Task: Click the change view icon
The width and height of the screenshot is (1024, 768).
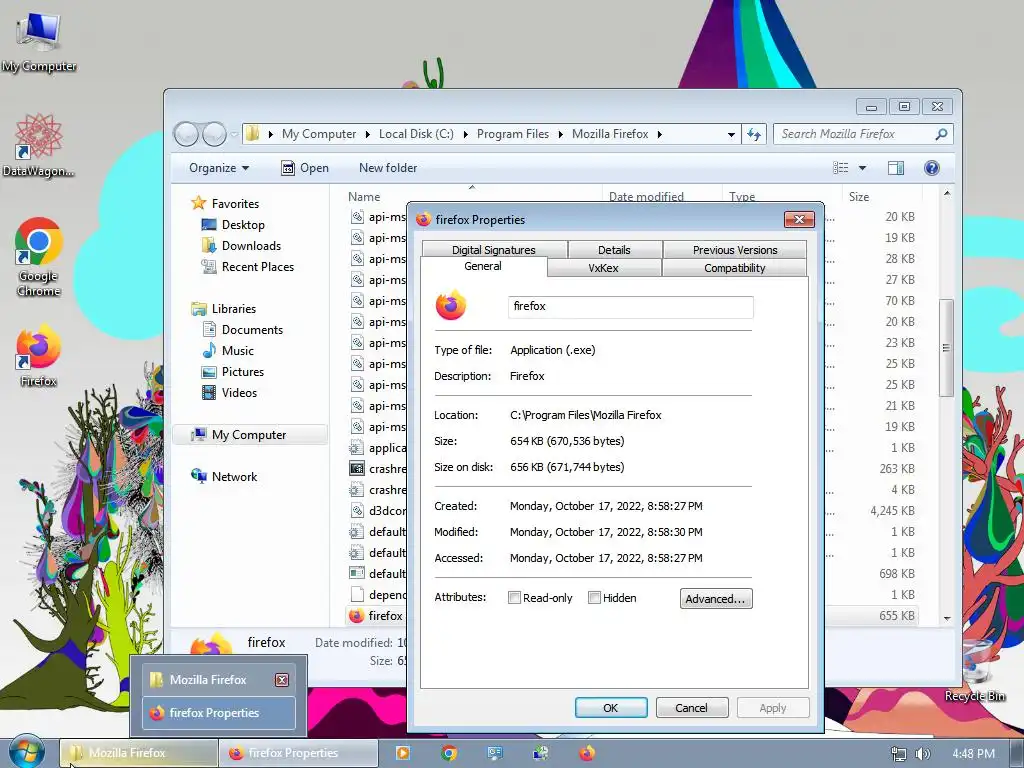Action: (840, 168)
